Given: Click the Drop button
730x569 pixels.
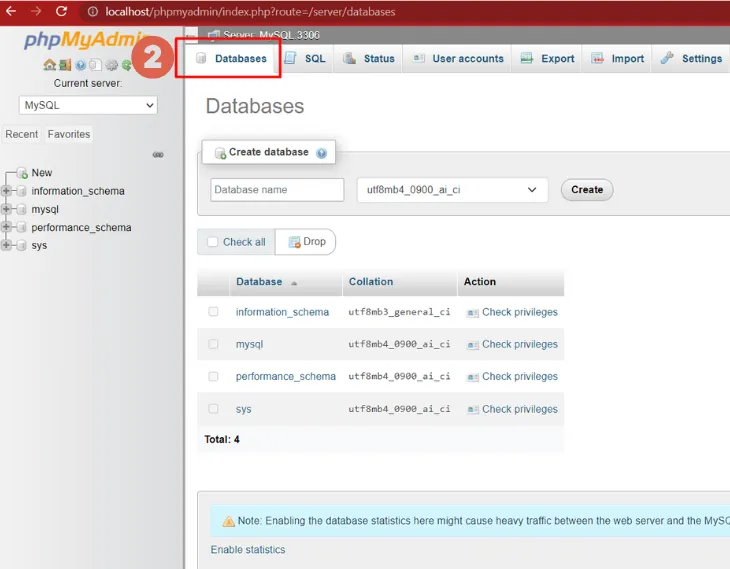Looking at the screenshot, I should click(x=305, y=242).
